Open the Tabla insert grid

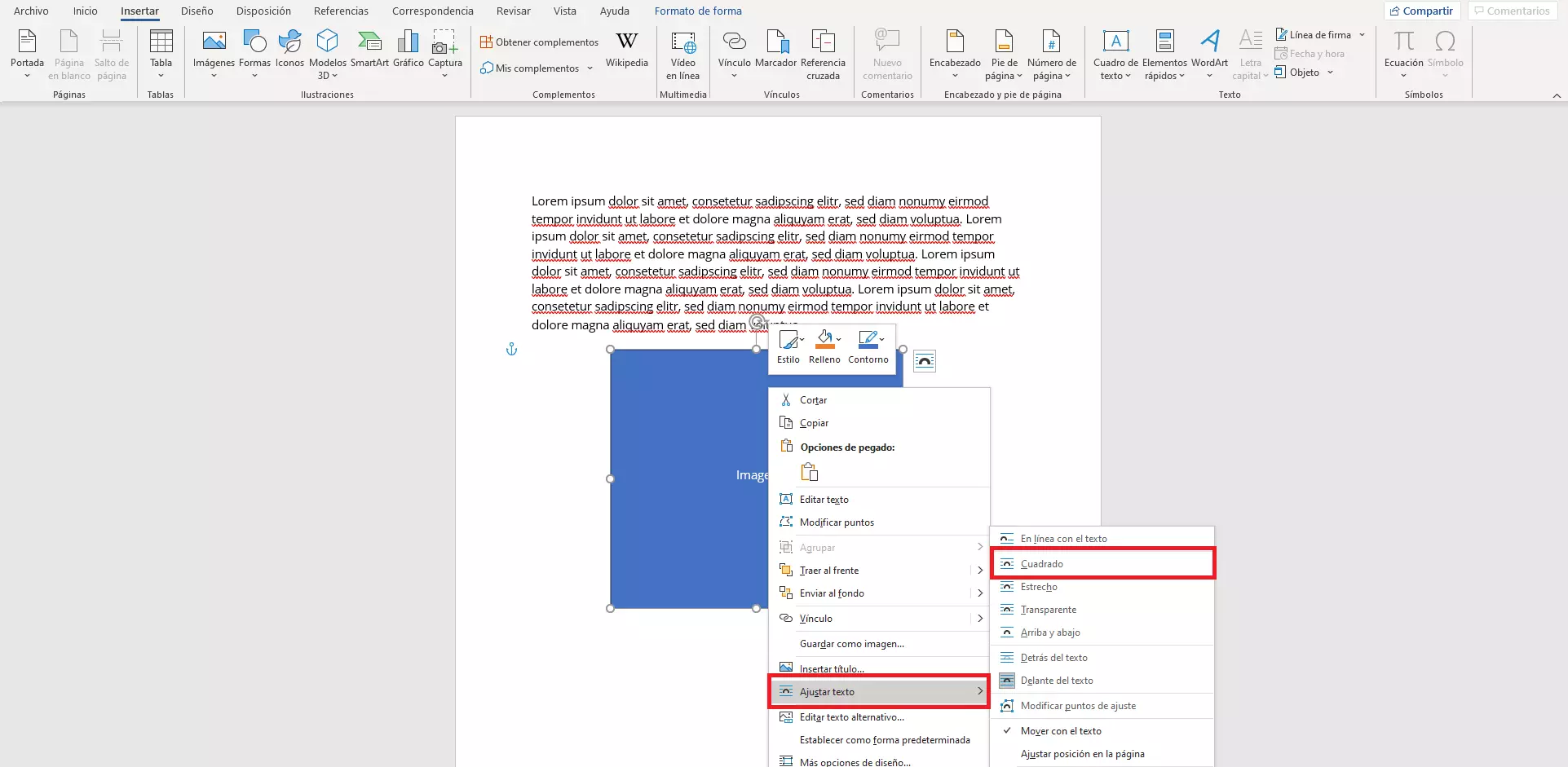pyautogui.click(x=161, y=54)
